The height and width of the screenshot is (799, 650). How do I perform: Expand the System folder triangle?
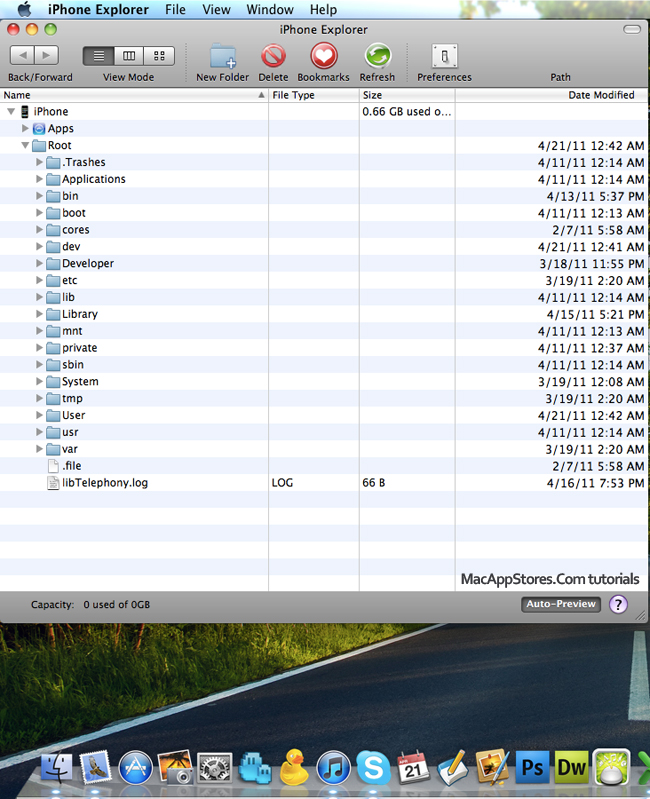point(39,381)
